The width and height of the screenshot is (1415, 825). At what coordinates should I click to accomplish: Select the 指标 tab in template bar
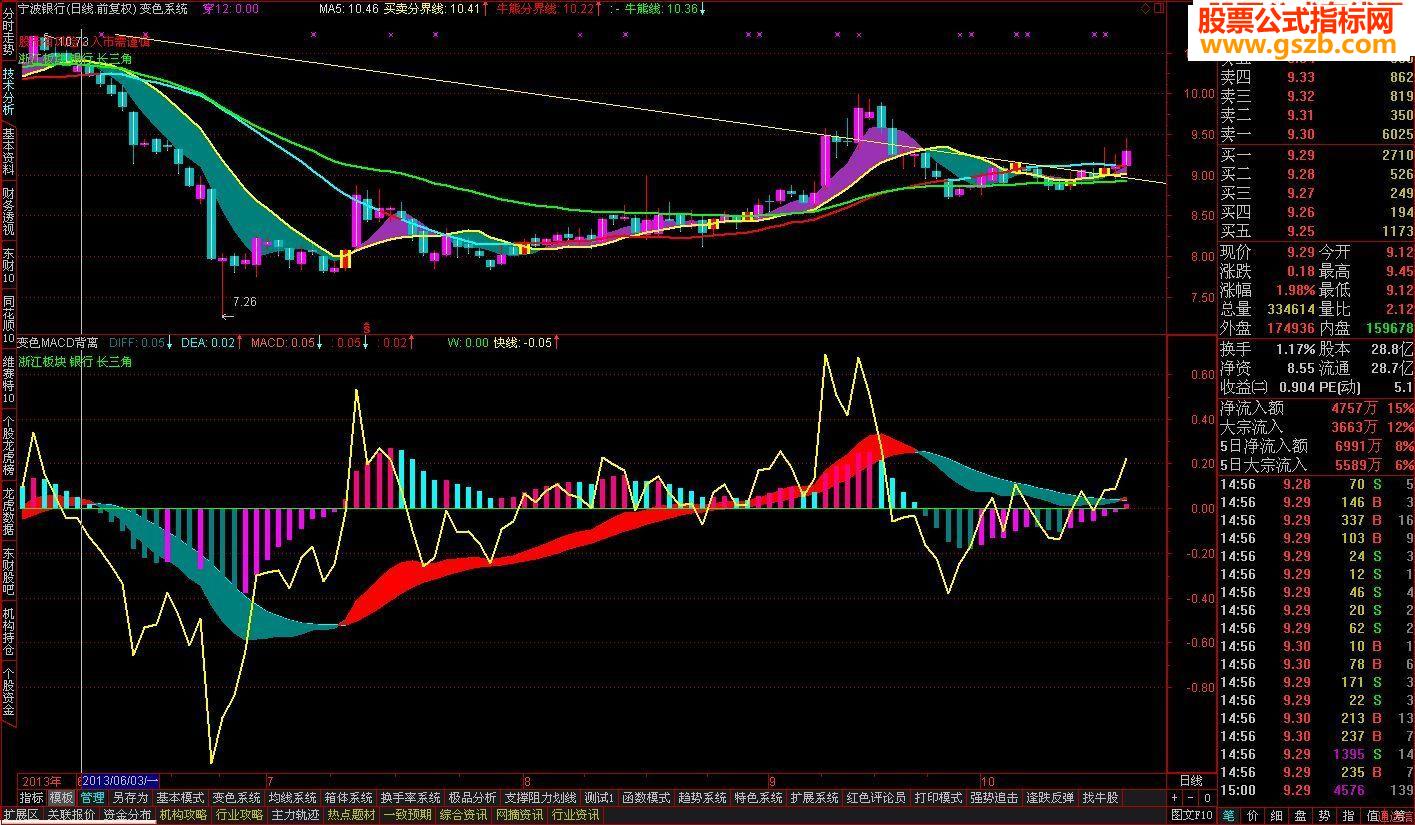(x=32, y=798)
